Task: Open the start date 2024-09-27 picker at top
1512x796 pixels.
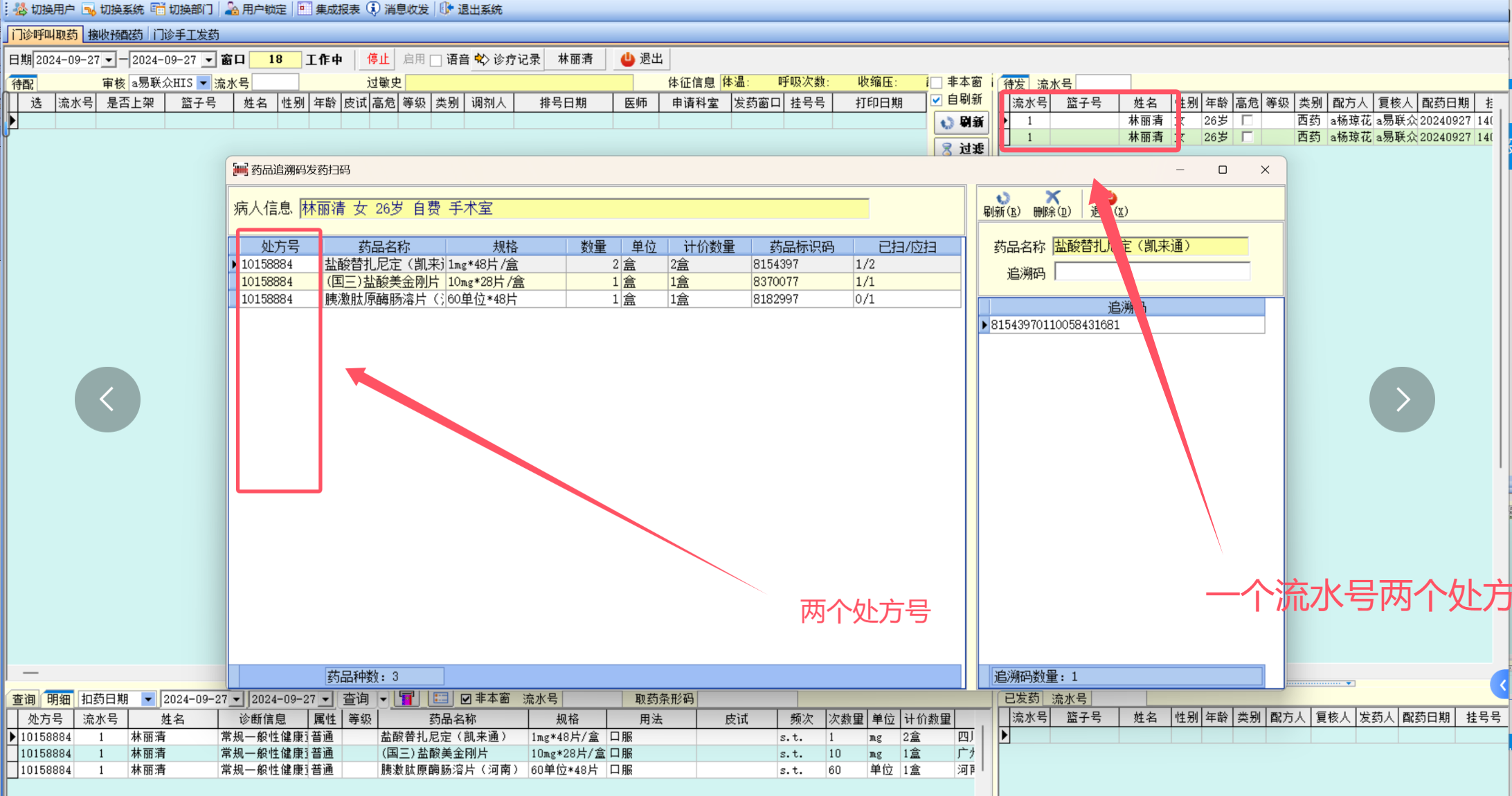Action: click(x=109, y=60)
